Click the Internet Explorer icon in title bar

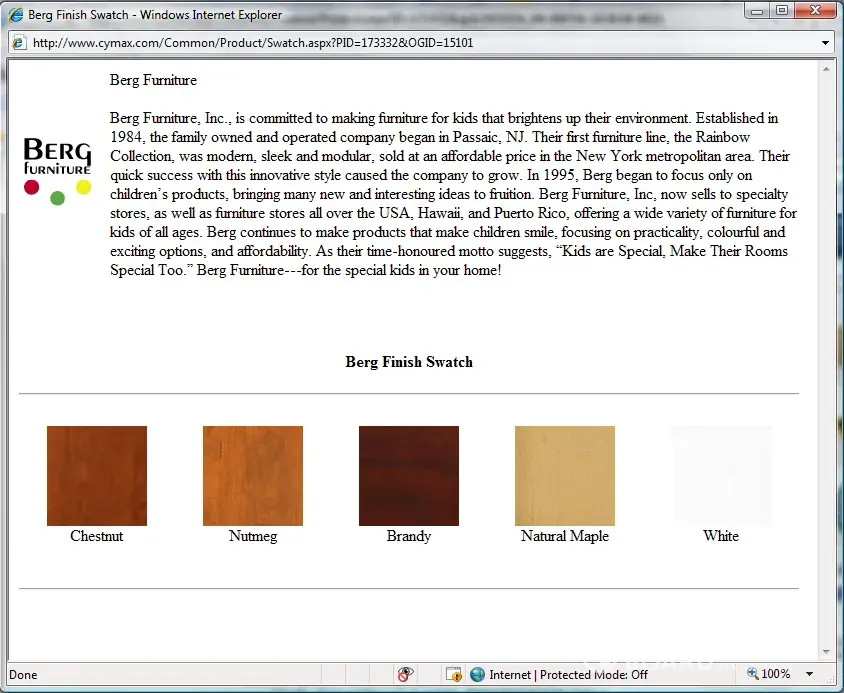click(15, 15)
